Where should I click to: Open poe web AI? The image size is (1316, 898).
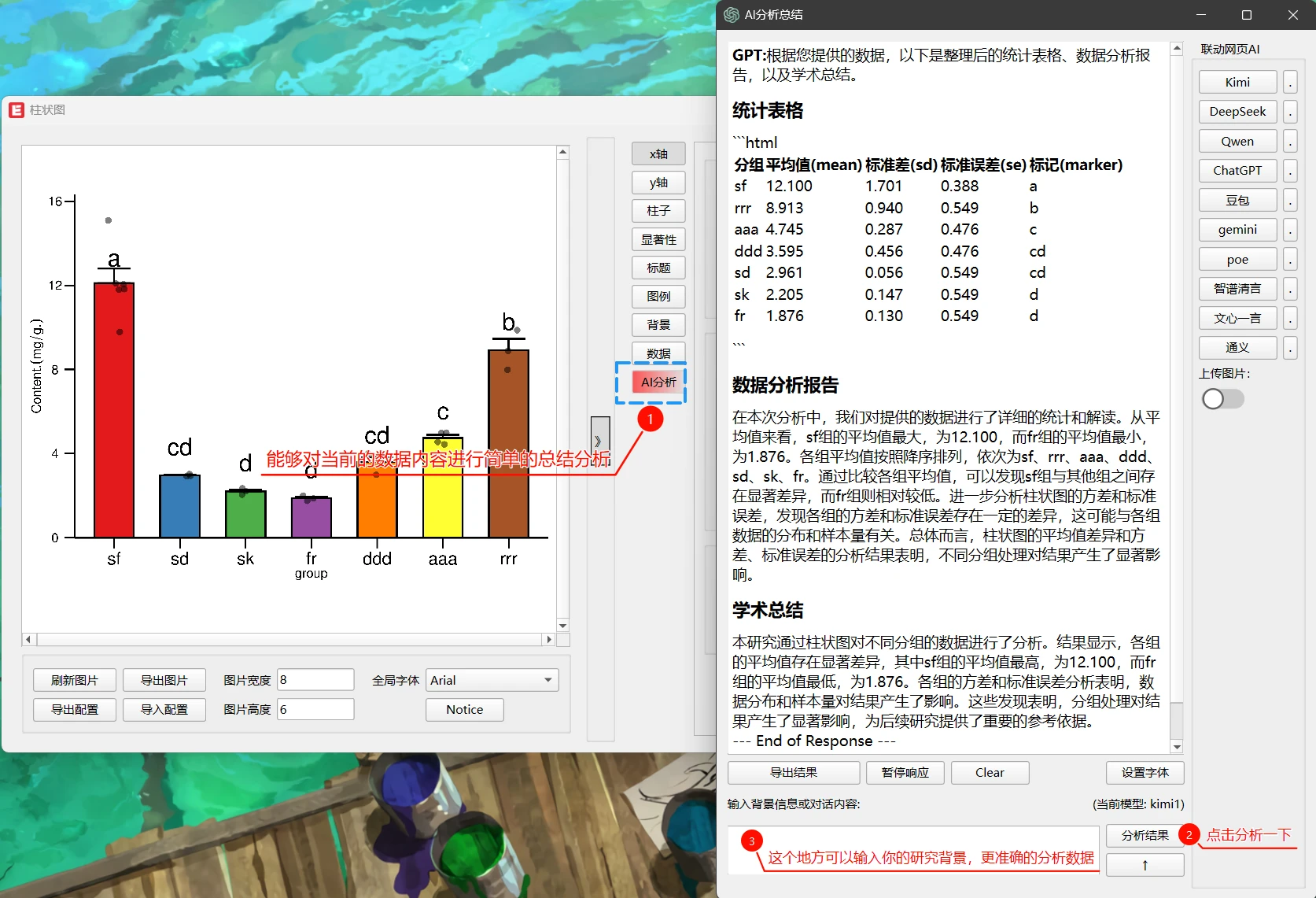[x=1237, y=260]
